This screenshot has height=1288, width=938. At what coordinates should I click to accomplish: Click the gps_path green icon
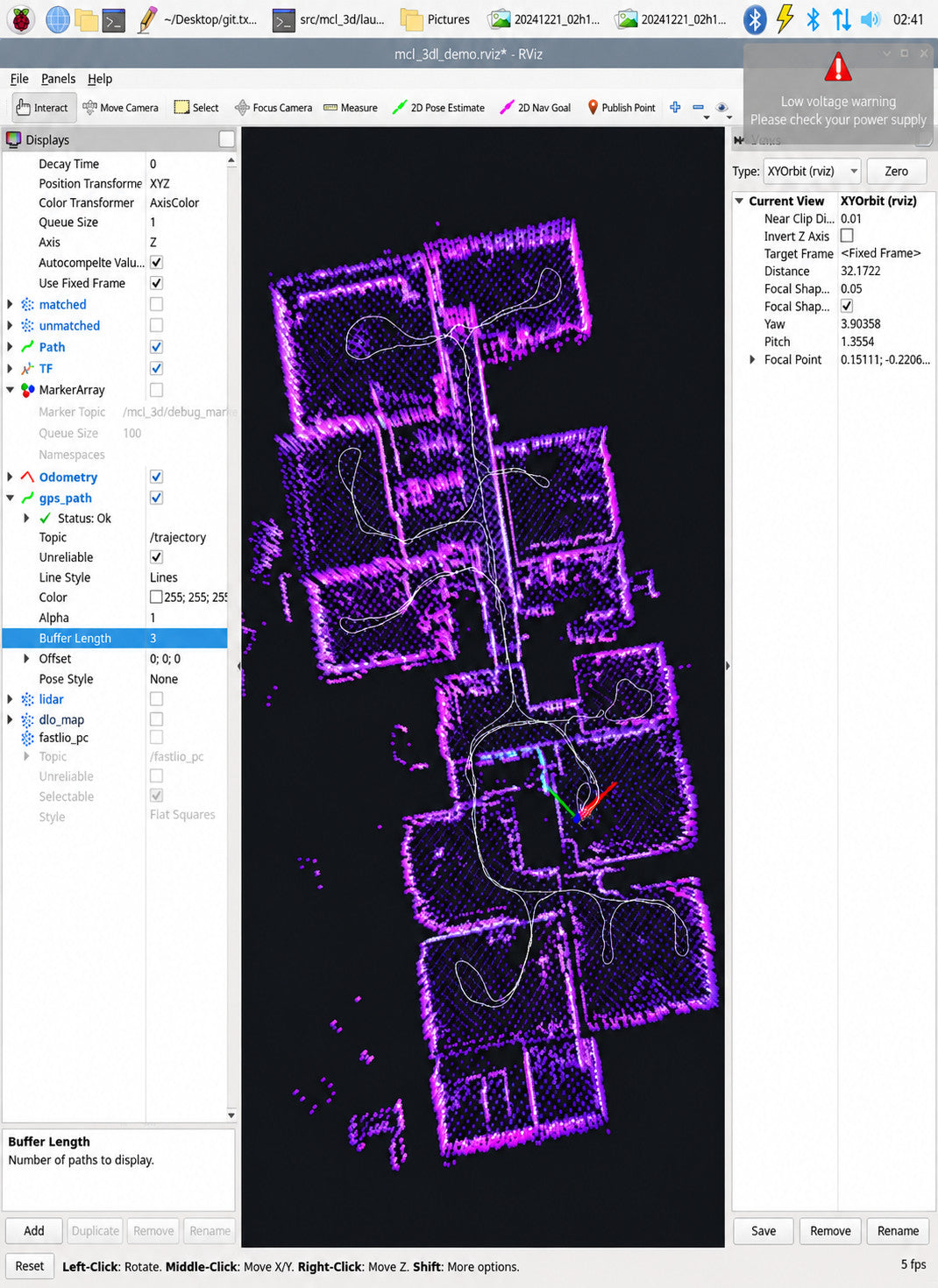point(27,498)
